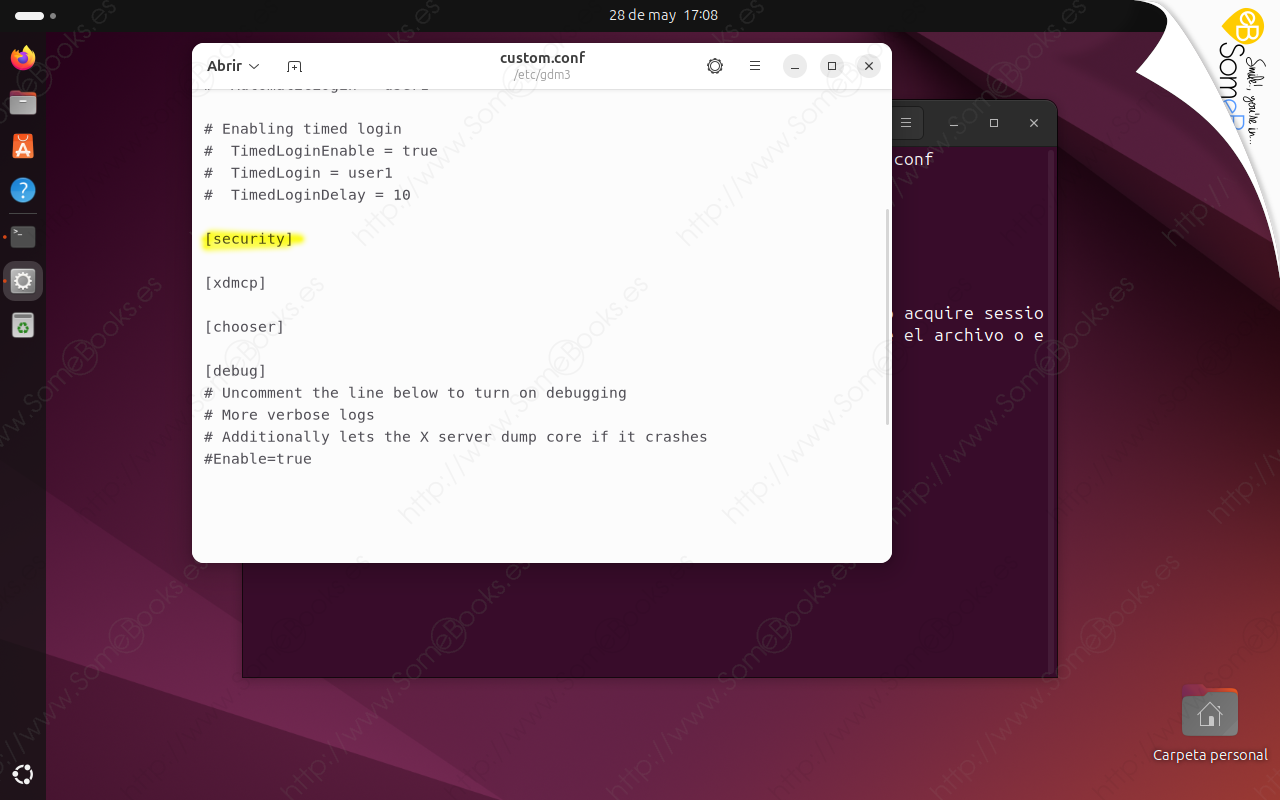Image resolution: width=1280 pixels, height=800 pixels.
Task: Open the Files app from the dock
Action: coord(22,102)
